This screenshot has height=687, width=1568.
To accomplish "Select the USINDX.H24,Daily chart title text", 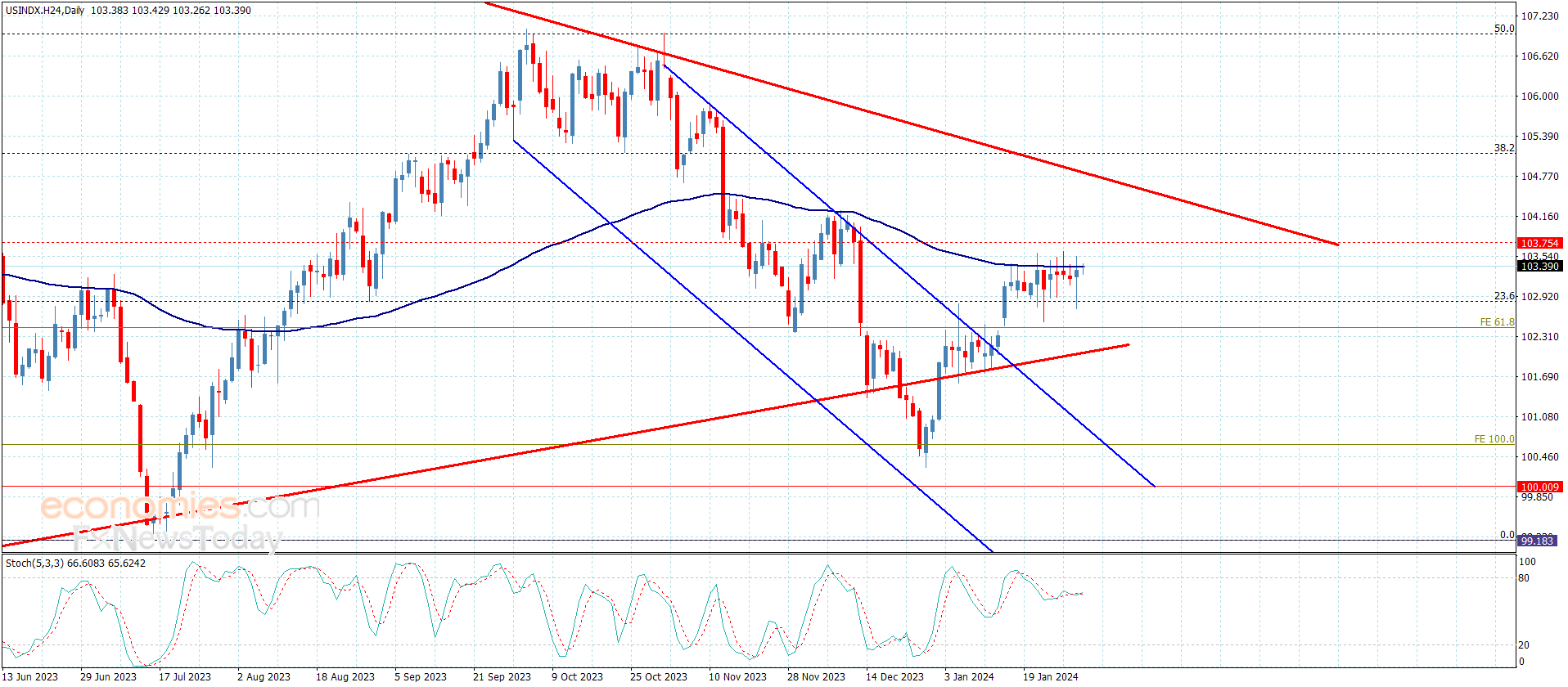I will click(45, 11).
